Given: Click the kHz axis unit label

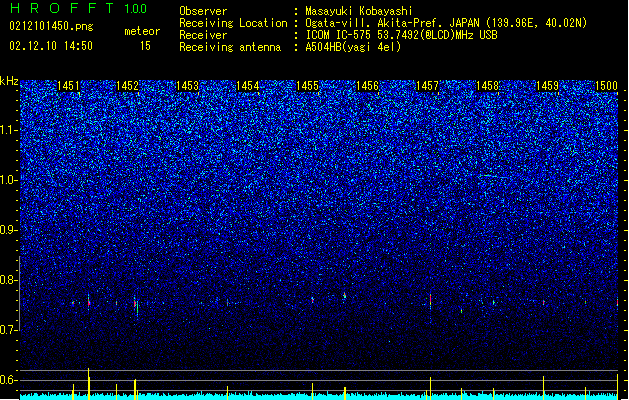Looking at the screenshot, I should [x=9, y=81].
